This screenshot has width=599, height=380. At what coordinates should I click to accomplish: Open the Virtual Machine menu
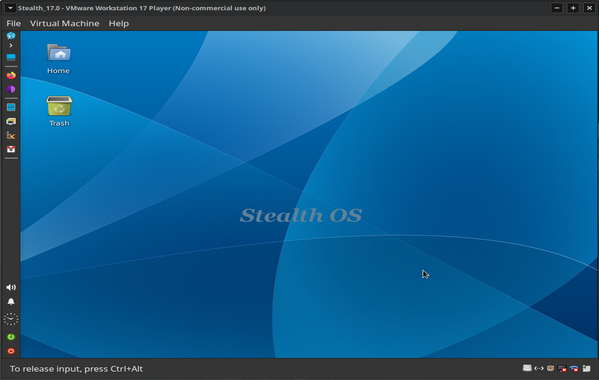tap(65, 23)
